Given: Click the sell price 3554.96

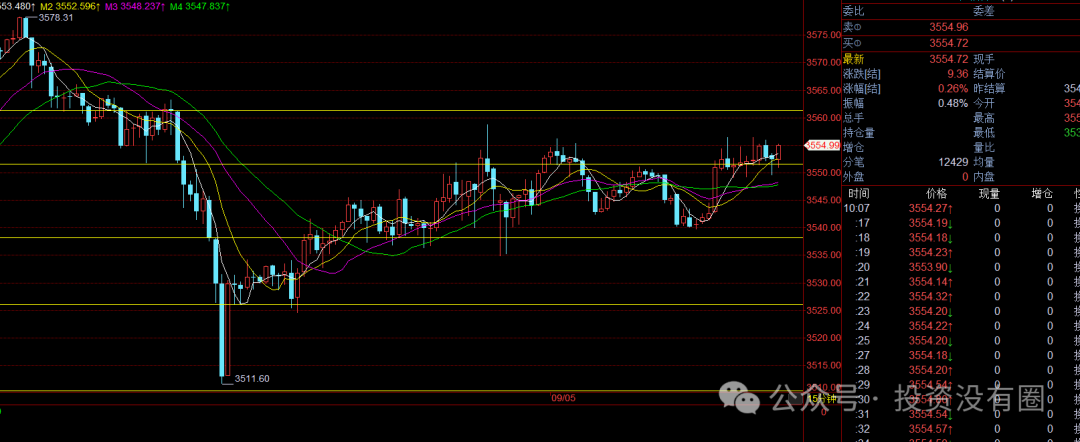Looking at the screenshot, I should tap(948, 28).
